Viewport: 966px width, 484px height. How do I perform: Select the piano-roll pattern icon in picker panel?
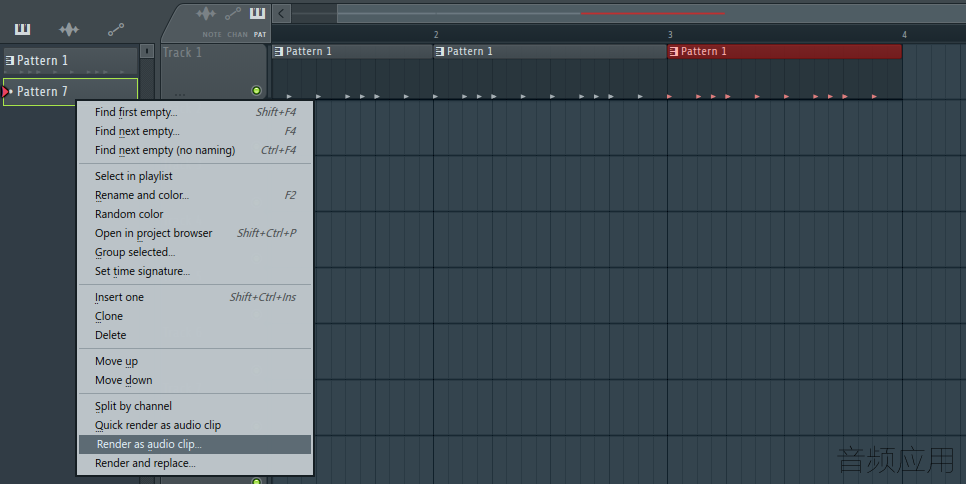tap(22, 29)
